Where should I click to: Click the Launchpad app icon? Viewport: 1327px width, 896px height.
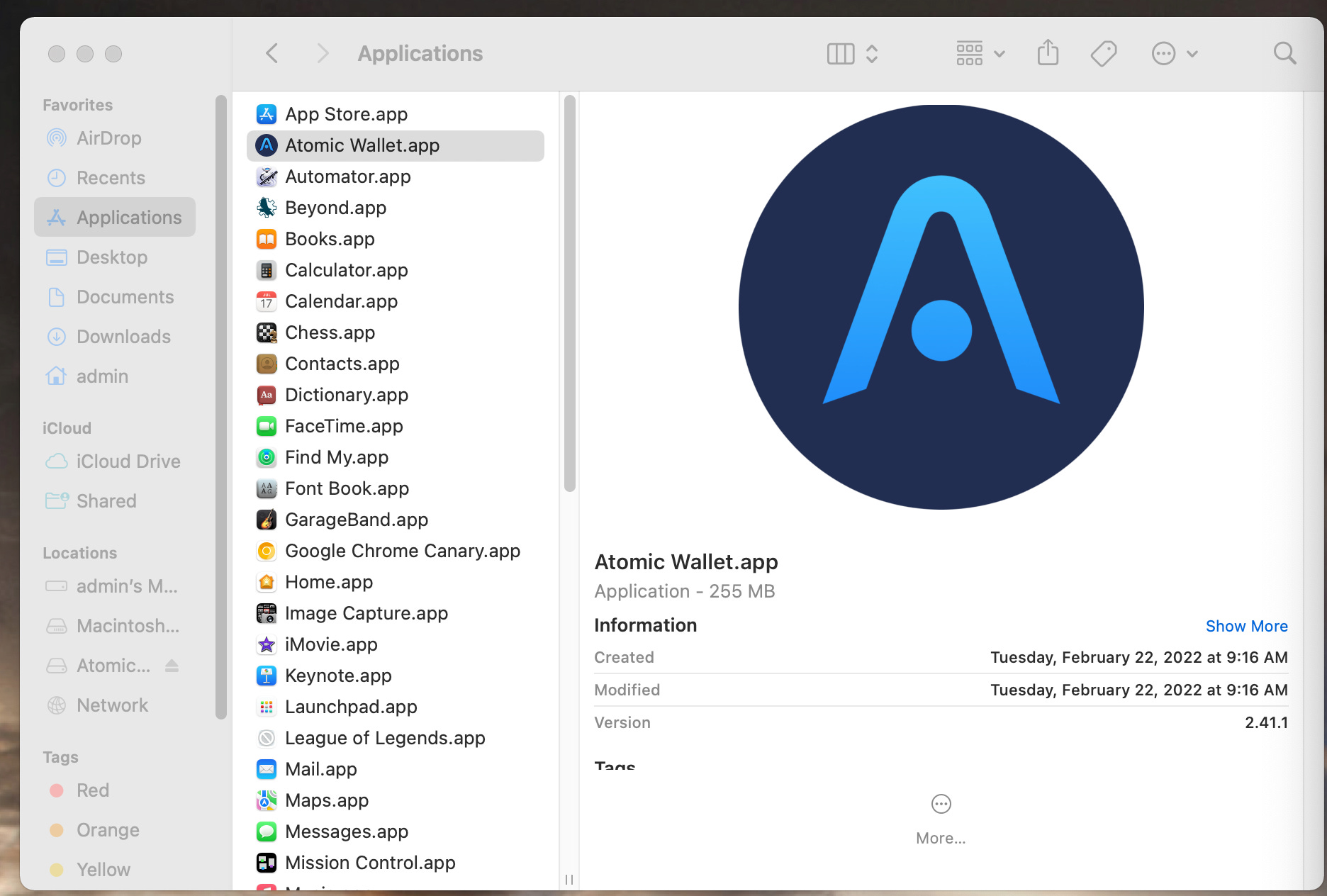pos(267,707)
